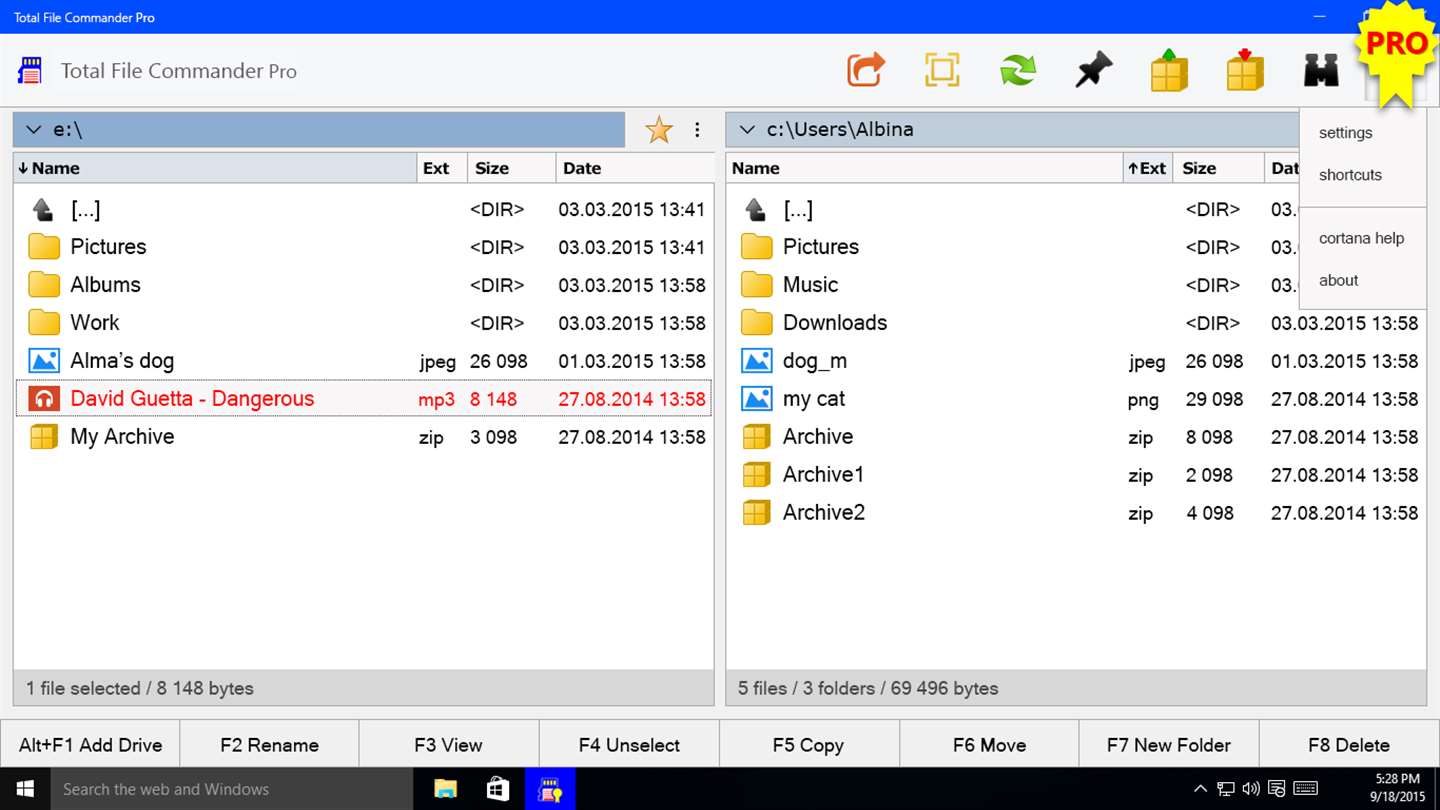Click the Total File Commander app logo icon
Screen dimensions: 1440x810
30,70
